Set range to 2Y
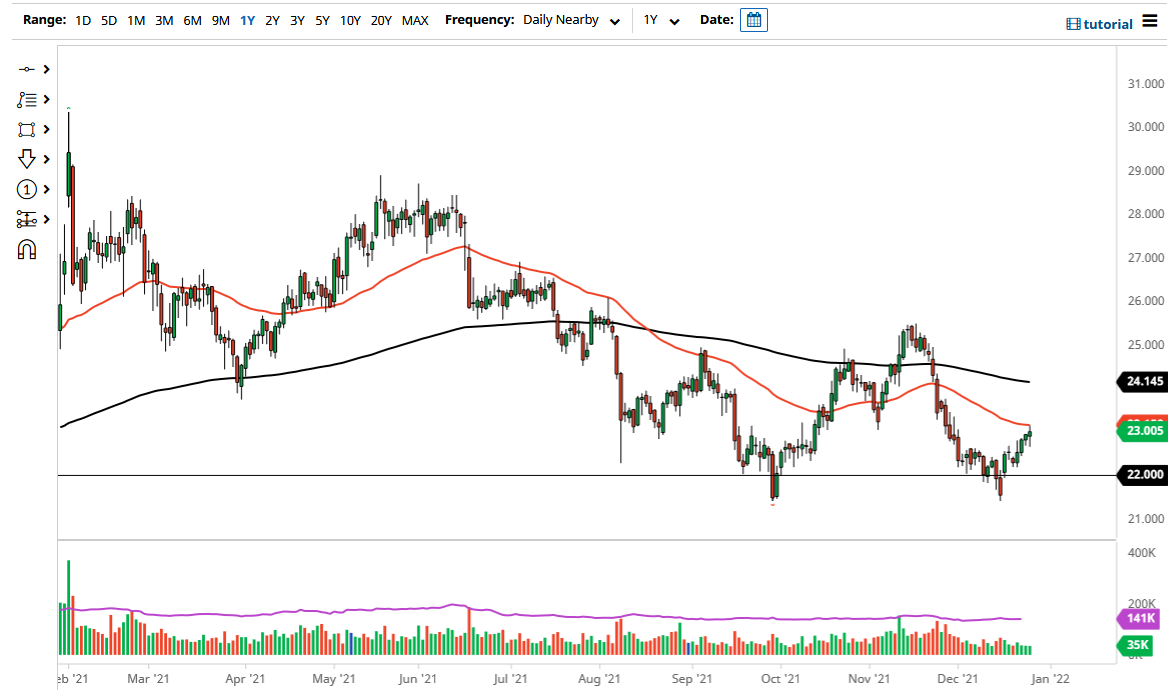 click(272, 20)
